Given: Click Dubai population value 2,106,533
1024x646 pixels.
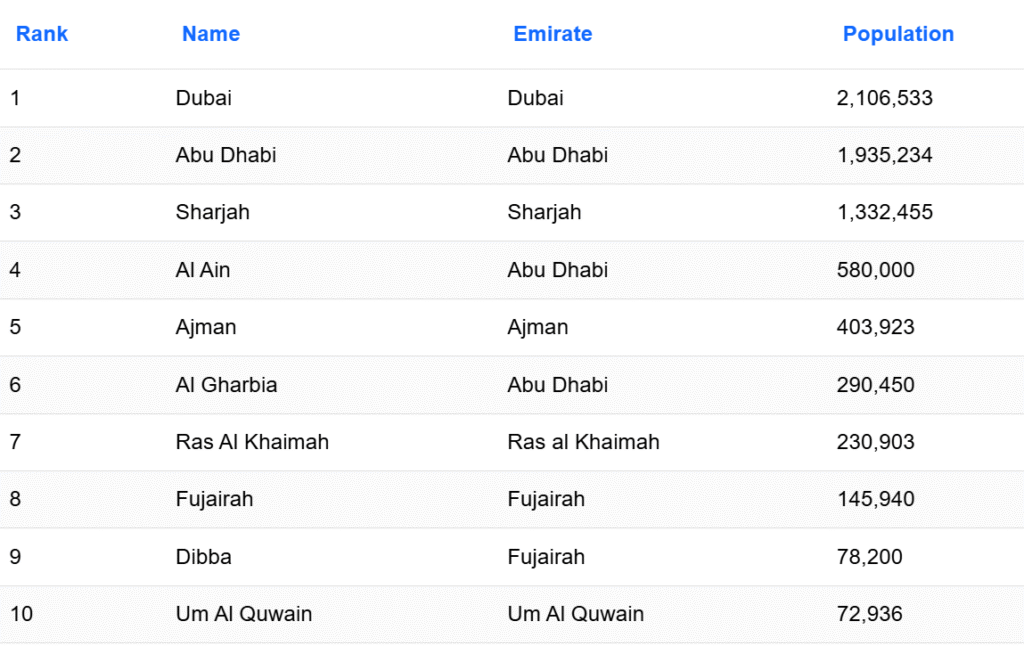Looking at the screenshot, I should (885, 98).
